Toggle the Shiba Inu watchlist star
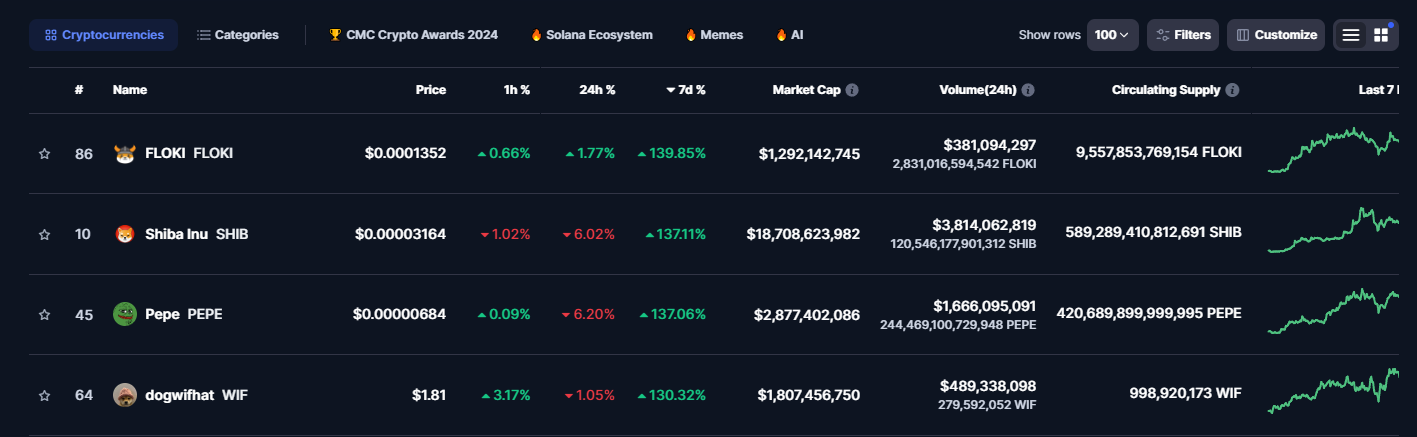The width and height of the screenshot is (1417, 437). point(44,234)
